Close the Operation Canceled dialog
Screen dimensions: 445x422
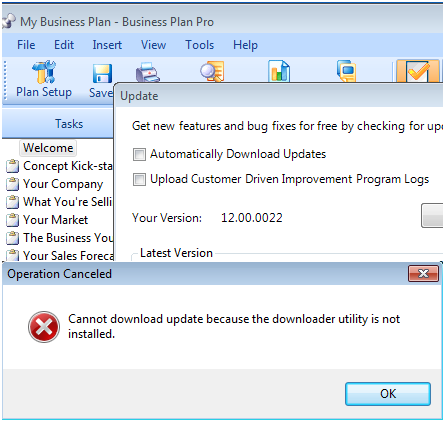click(423, 274)
